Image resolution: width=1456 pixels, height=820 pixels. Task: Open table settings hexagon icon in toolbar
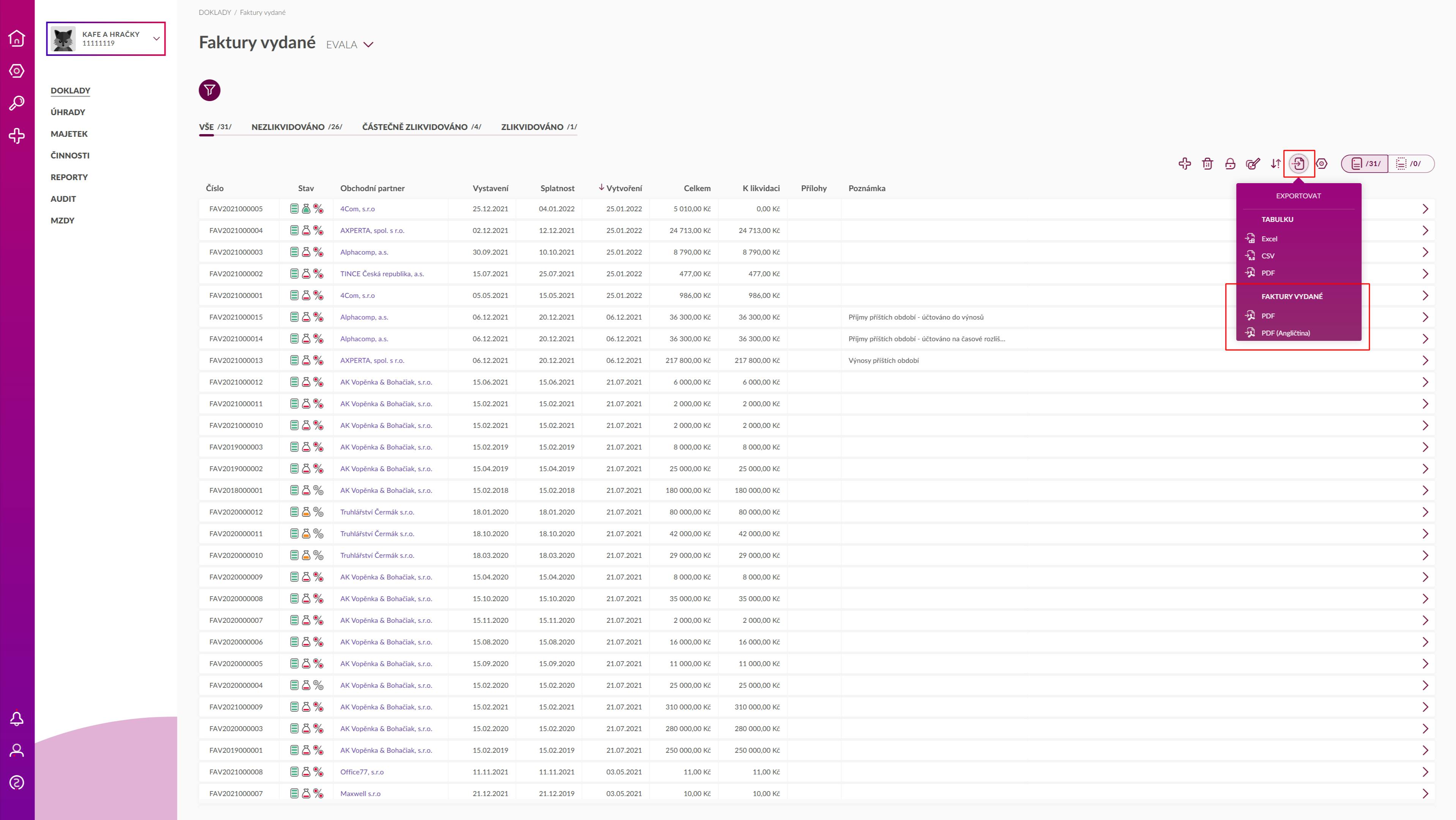[1322, 163]
